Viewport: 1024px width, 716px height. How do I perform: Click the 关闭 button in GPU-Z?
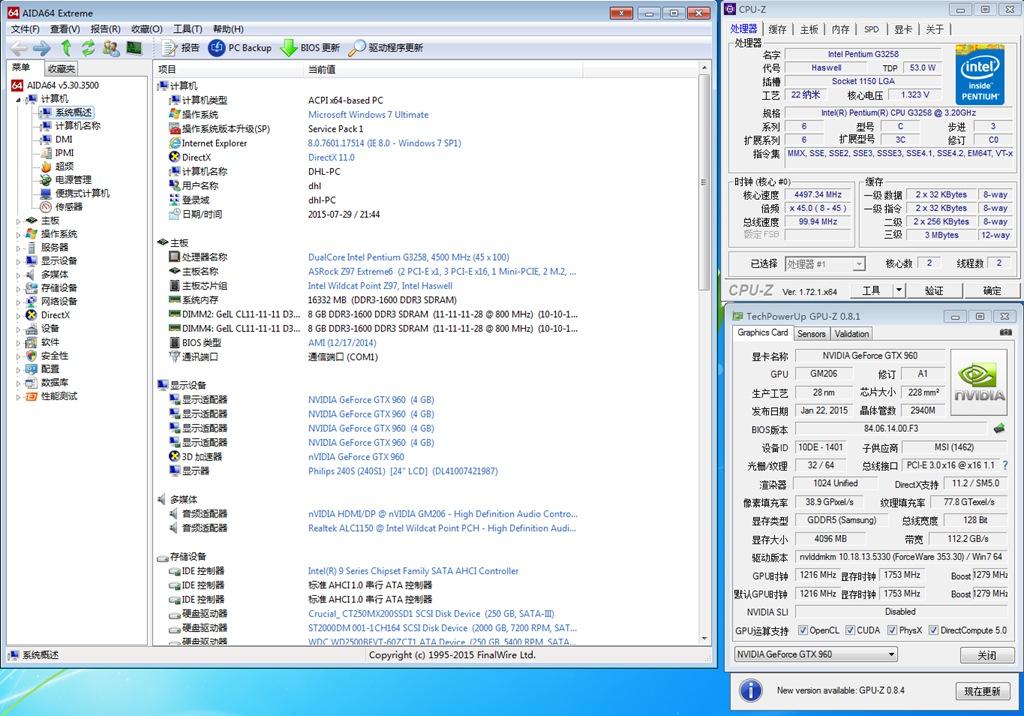[x=987, y=655]
